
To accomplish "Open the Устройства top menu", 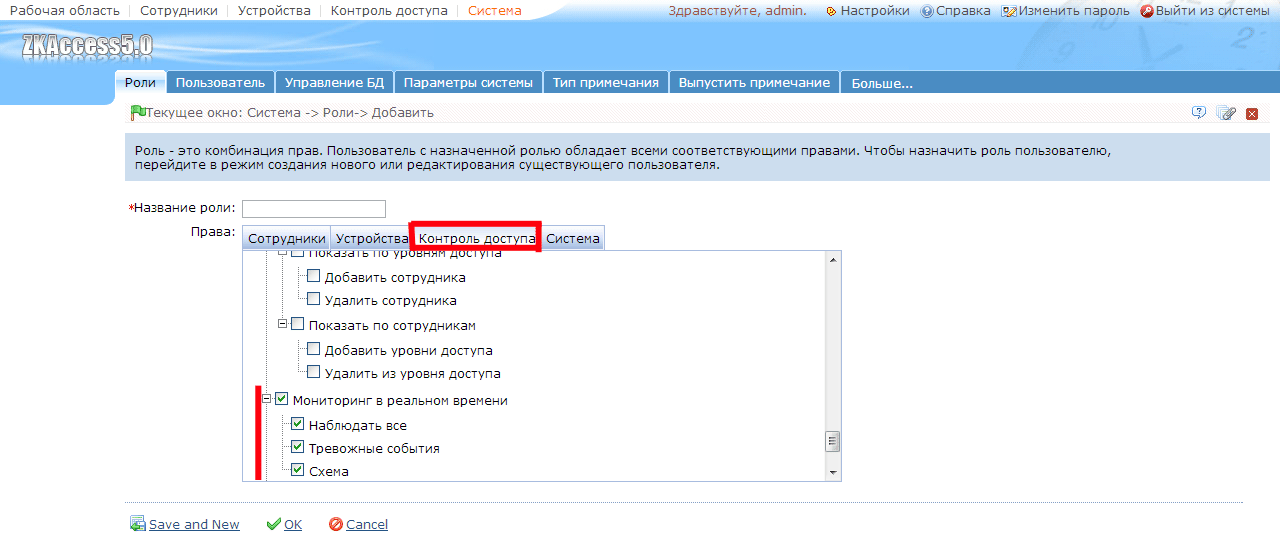I will tap(274, 10).
